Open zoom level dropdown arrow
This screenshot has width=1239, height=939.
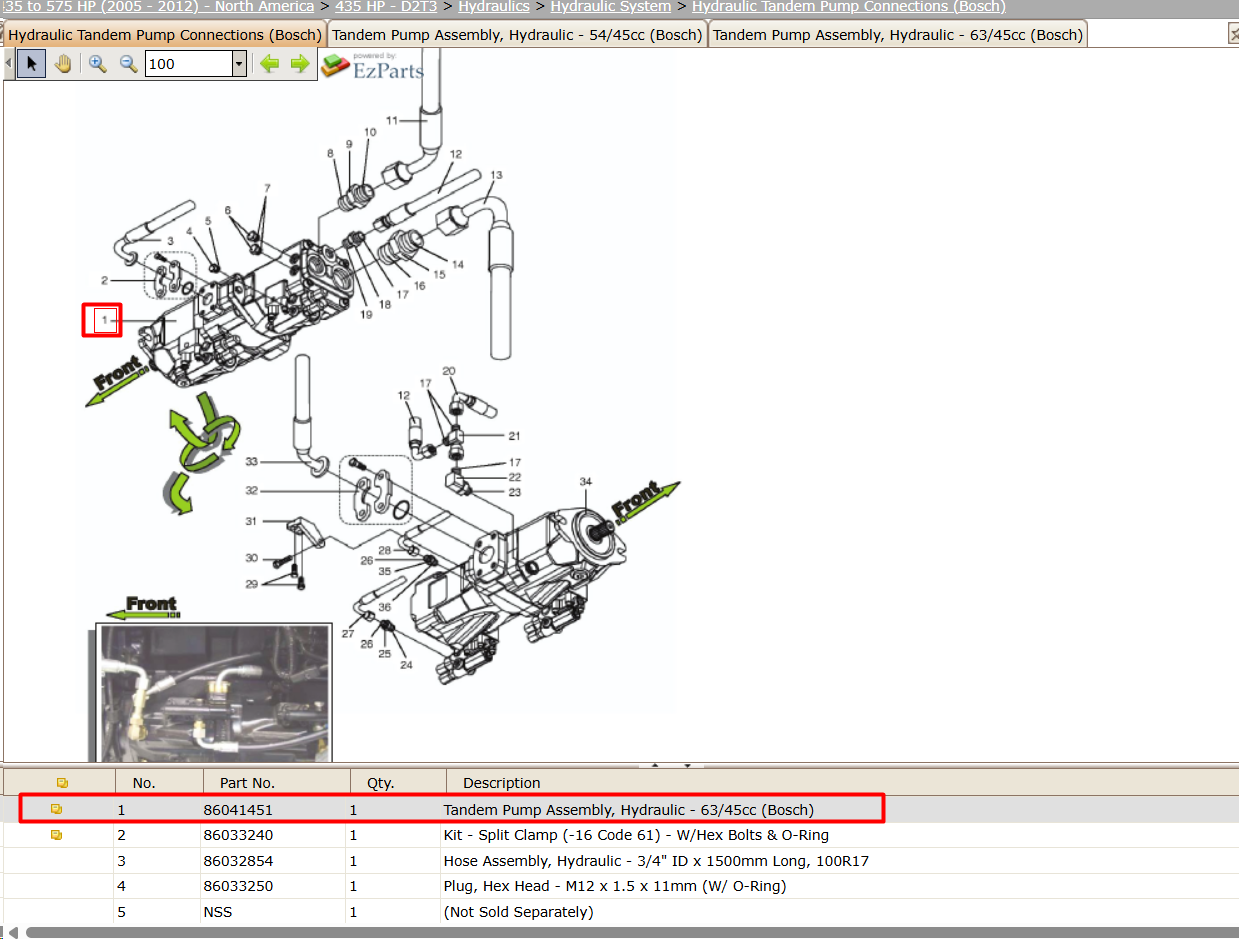click(x=239, y=64)
